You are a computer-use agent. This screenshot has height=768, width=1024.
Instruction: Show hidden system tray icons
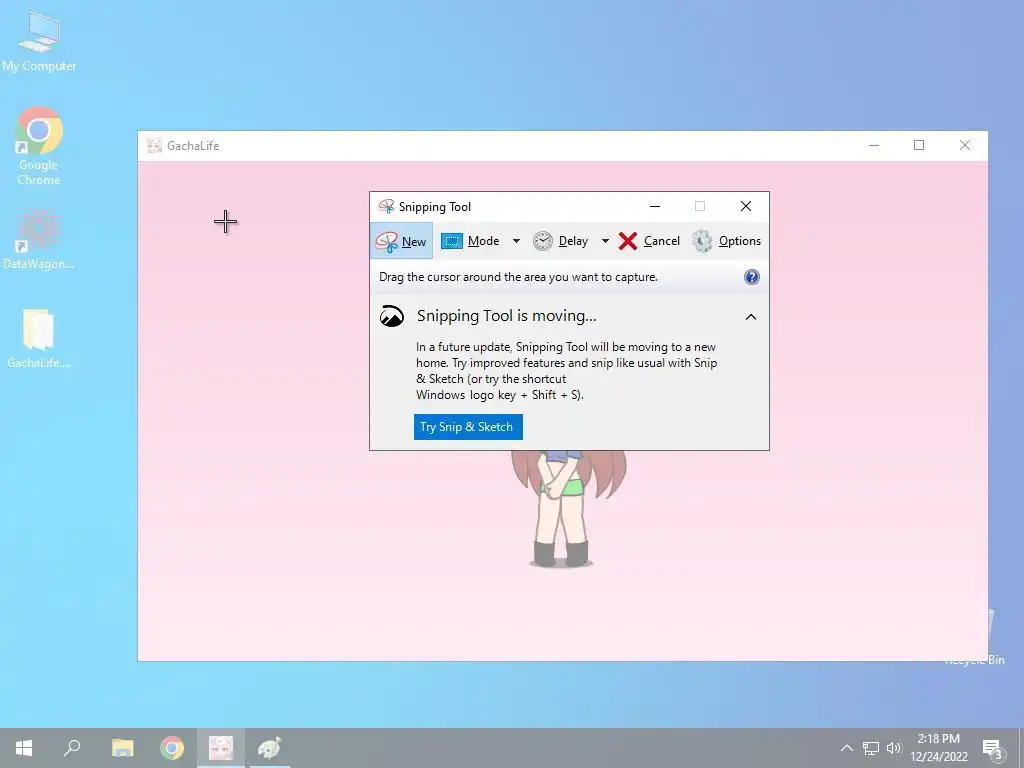[846, 748]
